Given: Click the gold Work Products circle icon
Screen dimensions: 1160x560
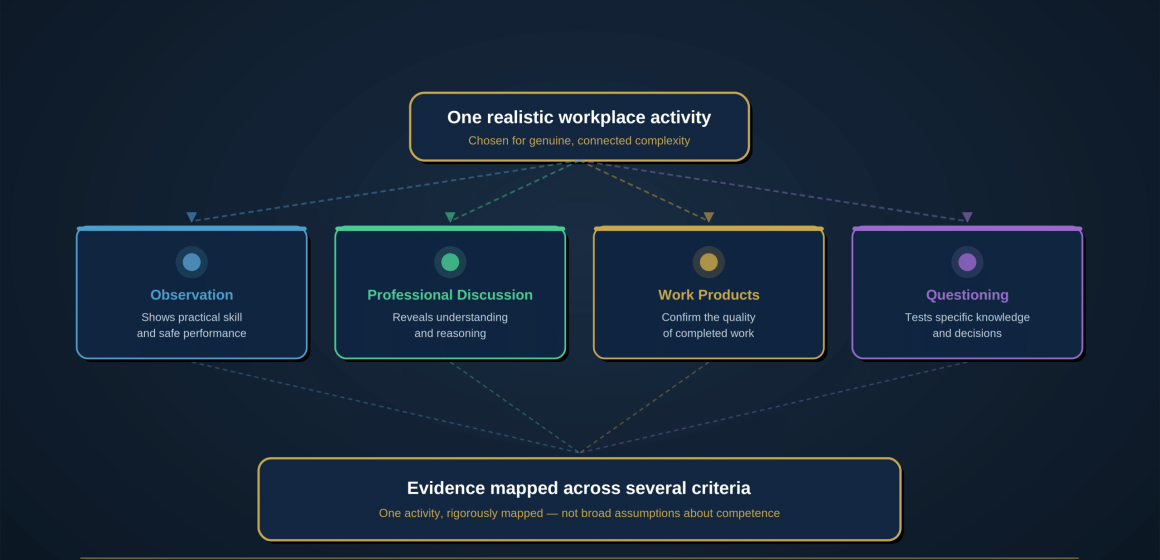Looking at the screenshot, I should tap(709, 262).
